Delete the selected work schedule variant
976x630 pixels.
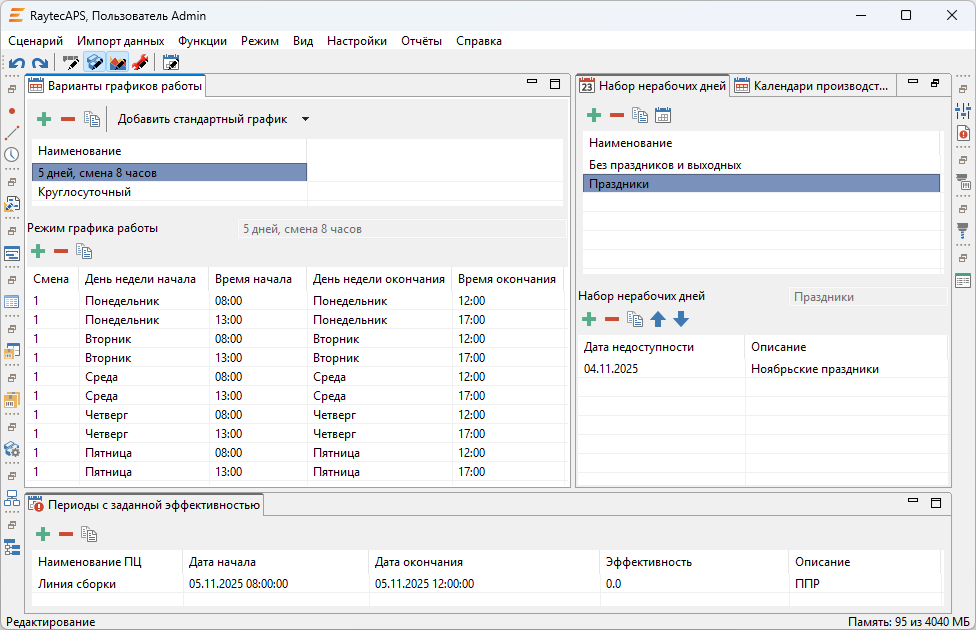point(68,119)
